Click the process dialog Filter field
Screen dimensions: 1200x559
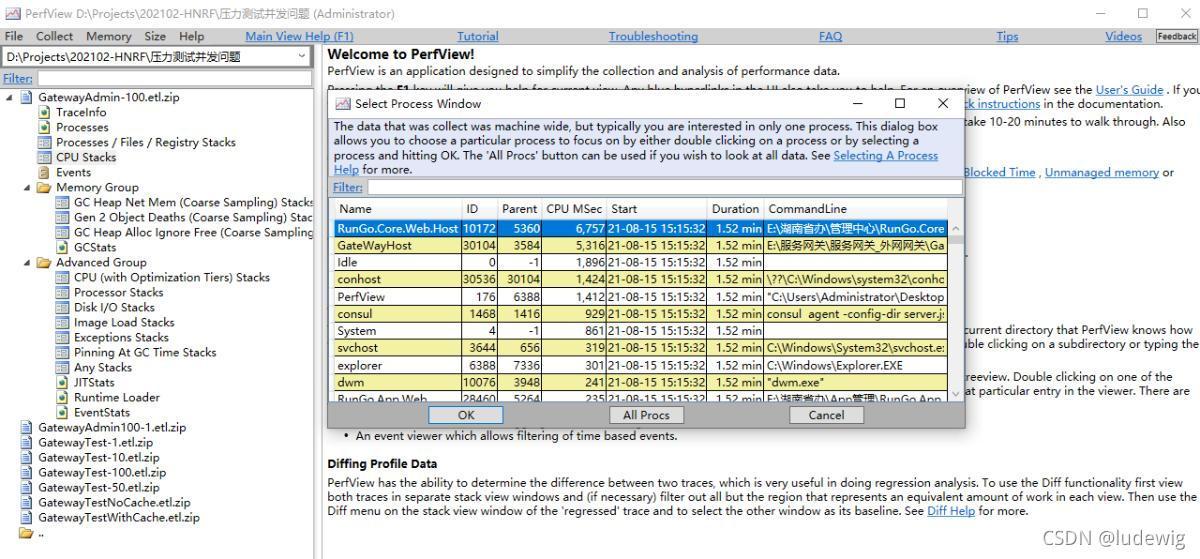[664, 187]
